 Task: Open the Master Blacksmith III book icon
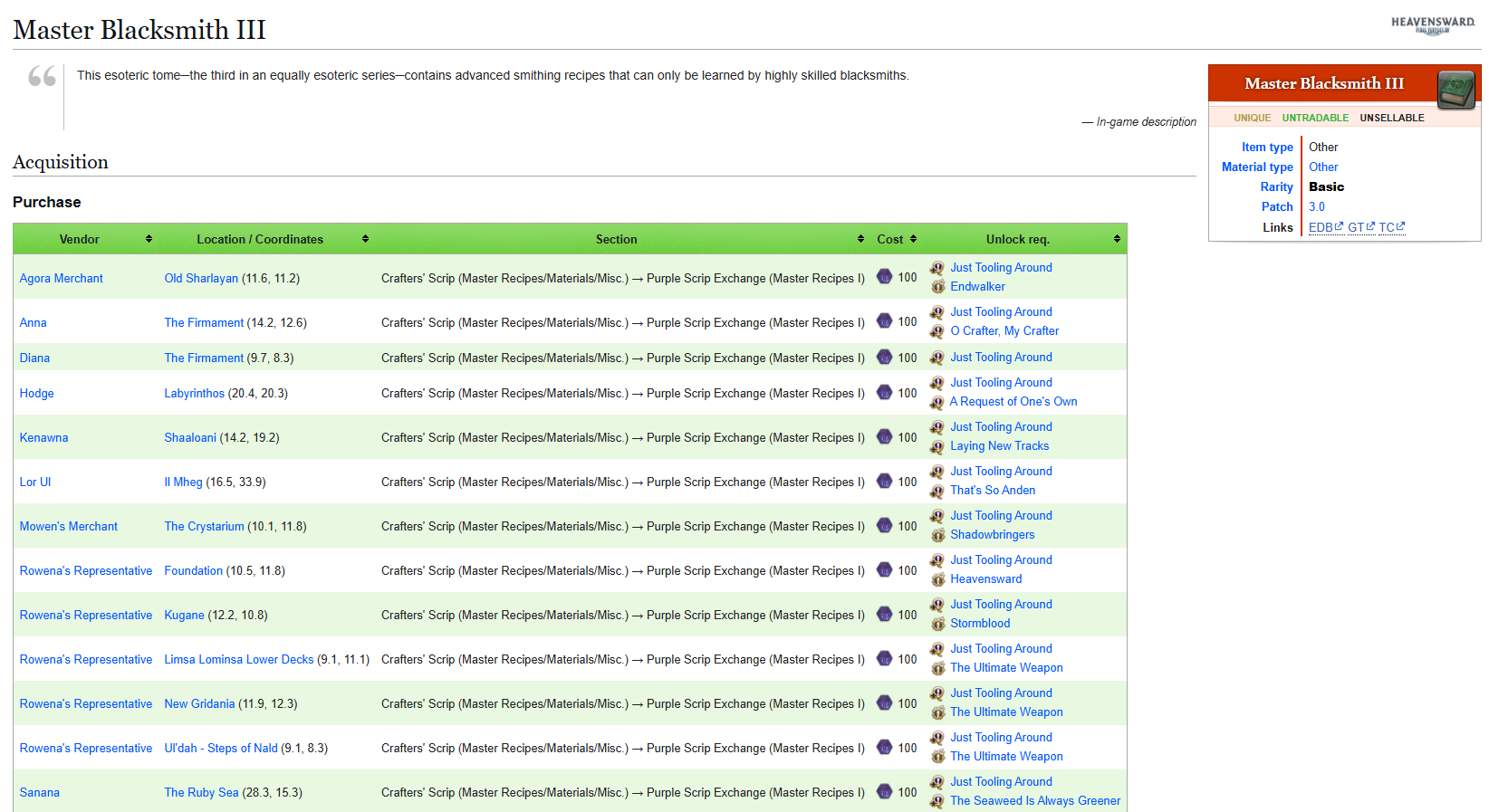[1456, 89]
